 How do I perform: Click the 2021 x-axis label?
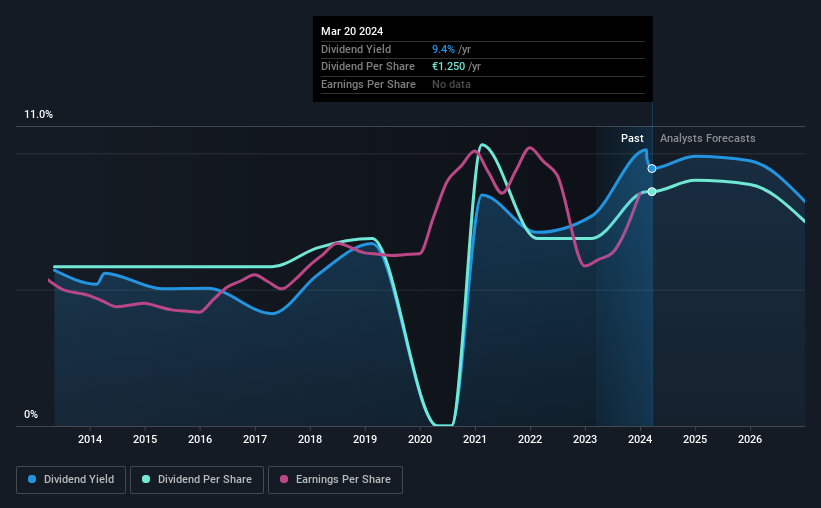[475, 439]
